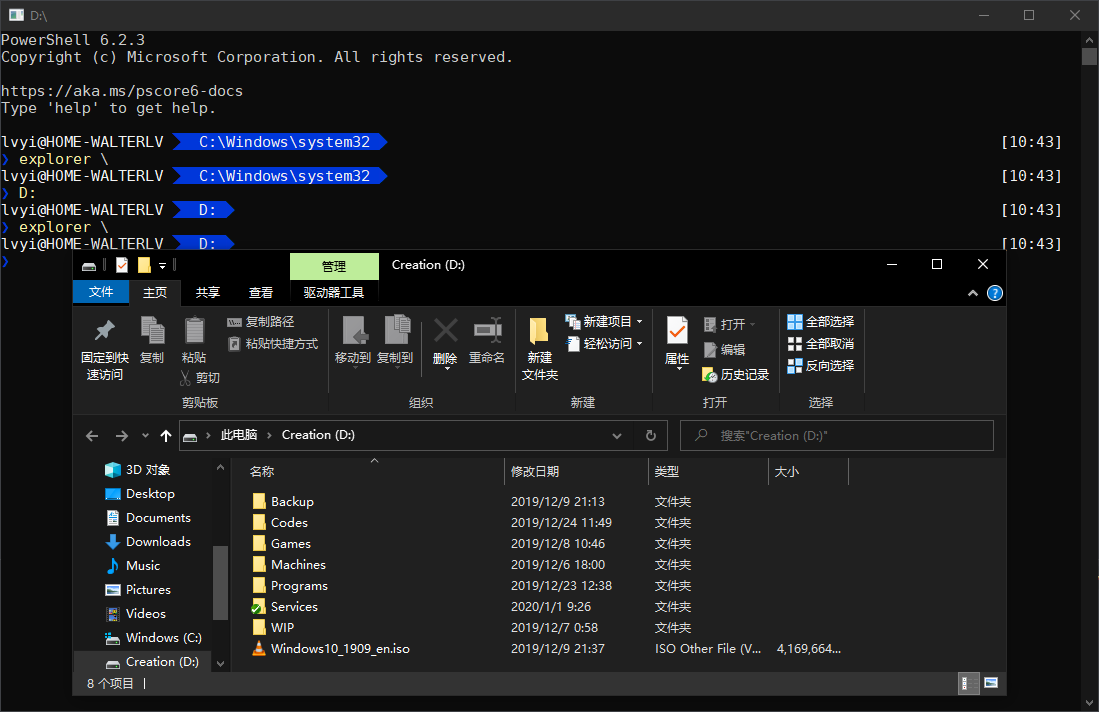Click the Delete red X icon
The width and height of the screenshot is (1099, 712).
click(x=445, y=332)
